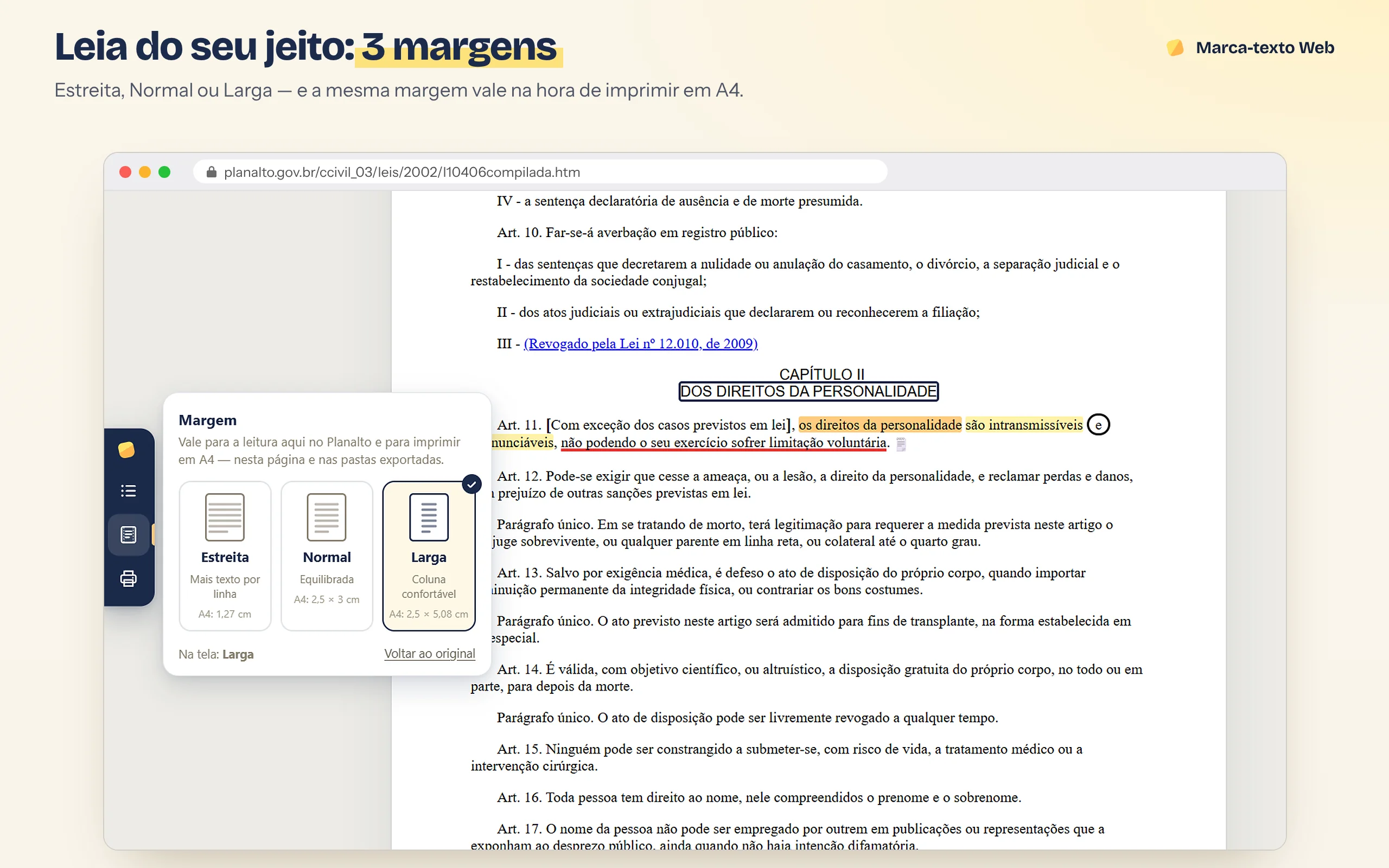Click the checkmark badge on Larga card
This screenshot has height=868, width=1389.
click(x=471, y=484)
